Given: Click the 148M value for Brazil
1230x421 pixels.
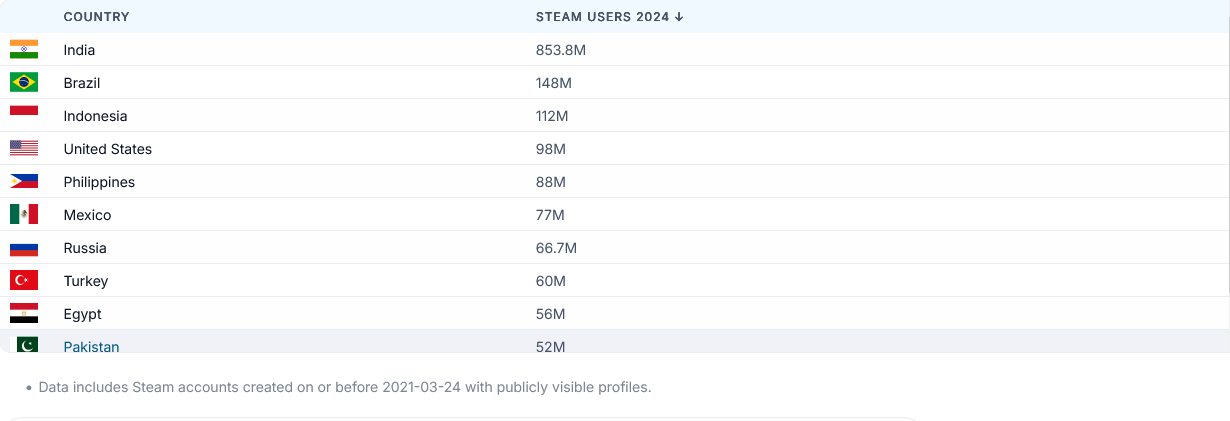Looking at the screenshot, I should click(x=554, y=83).
